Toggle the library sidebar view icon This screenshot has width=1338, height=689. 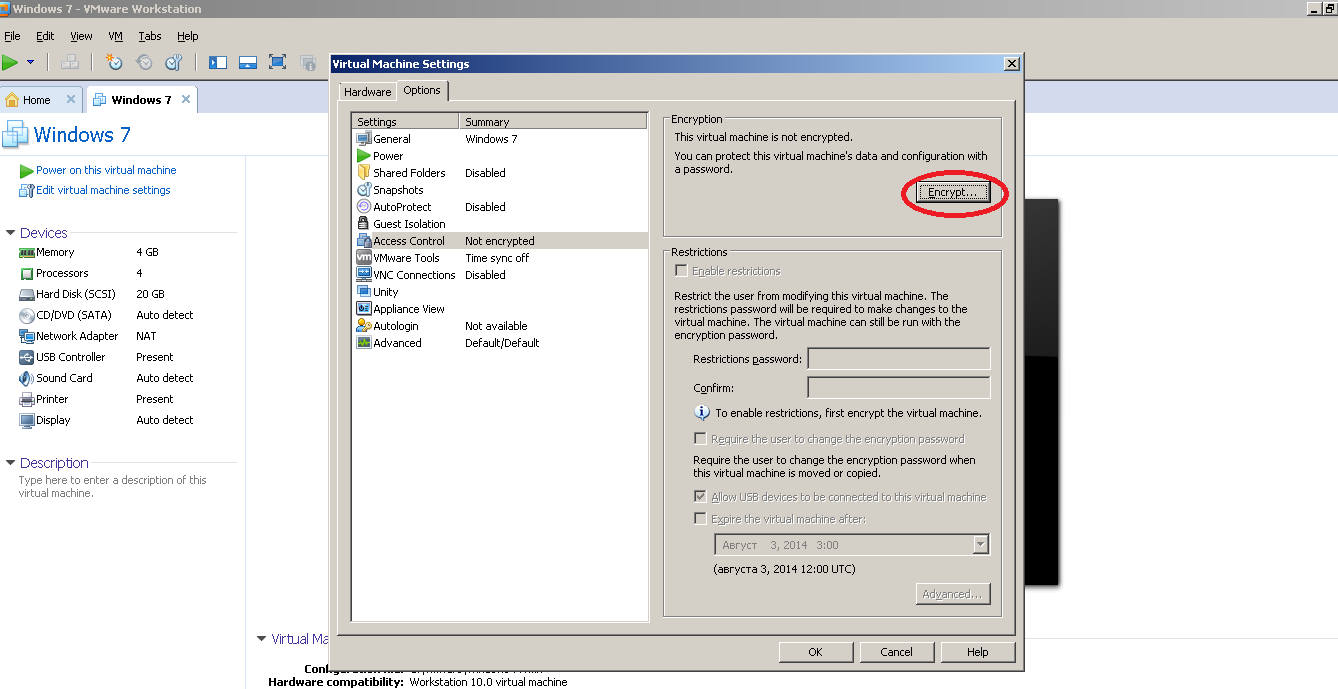click(x=218, y=62)
